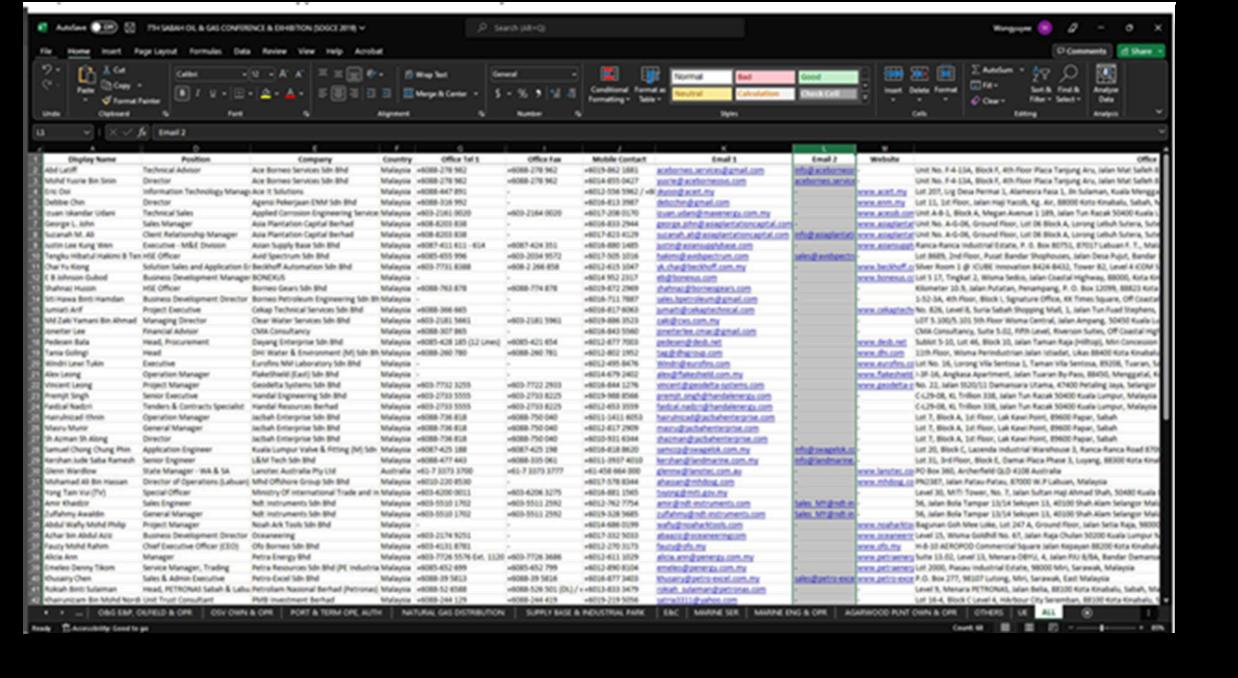Switch to the Insert tab

click(111, 51)
